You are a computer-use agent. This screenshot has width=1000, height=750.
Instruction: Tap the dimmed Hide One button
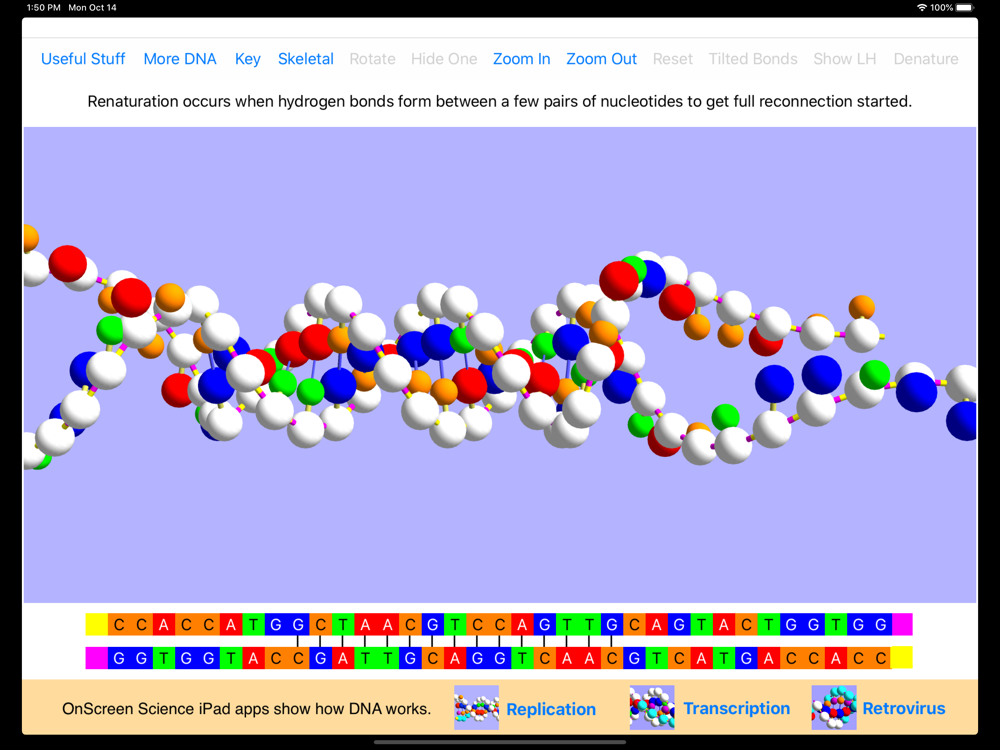pyautogui.click(x=444, y=59)
